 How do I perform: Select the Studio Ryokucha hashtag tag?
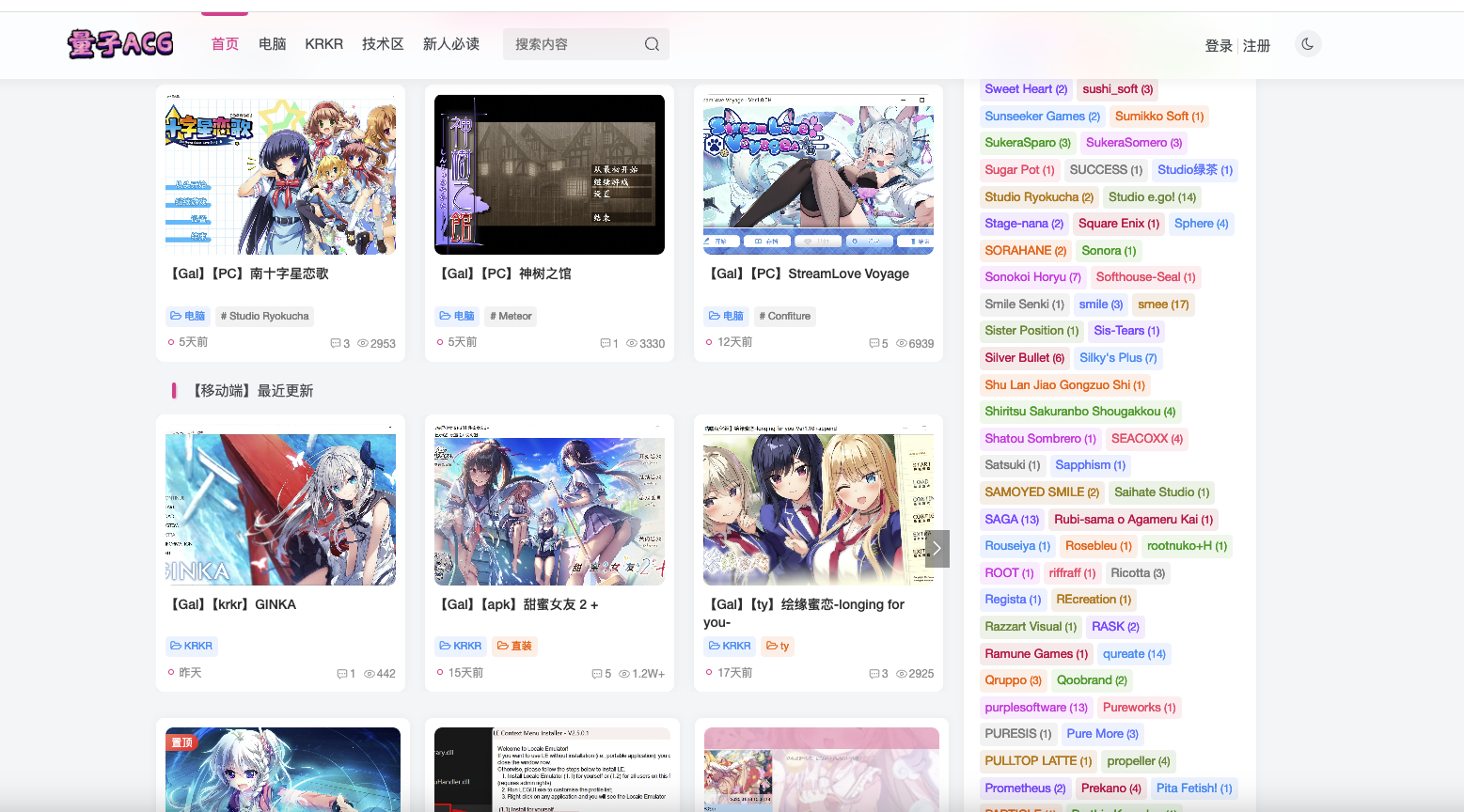tap(264, 317)
